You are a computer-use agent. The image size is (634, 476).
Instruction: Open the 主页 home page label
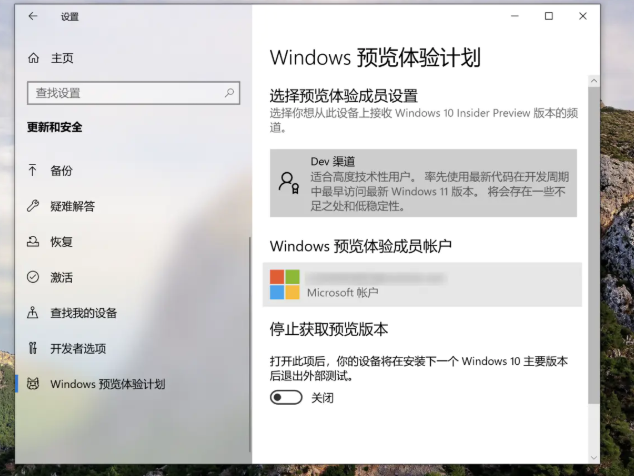pos(62,58)
